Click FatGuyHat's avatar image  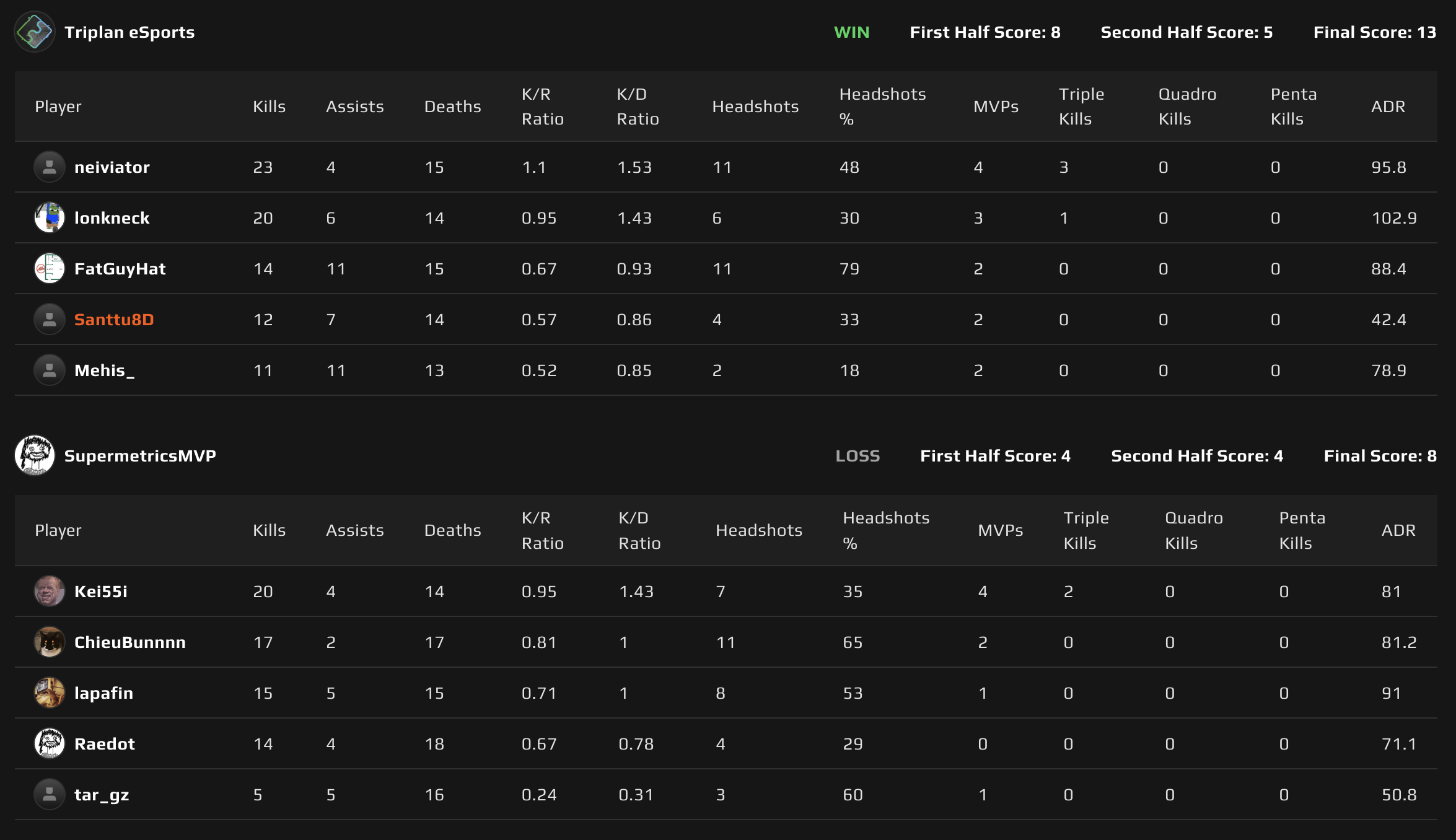tap(50, 268)
